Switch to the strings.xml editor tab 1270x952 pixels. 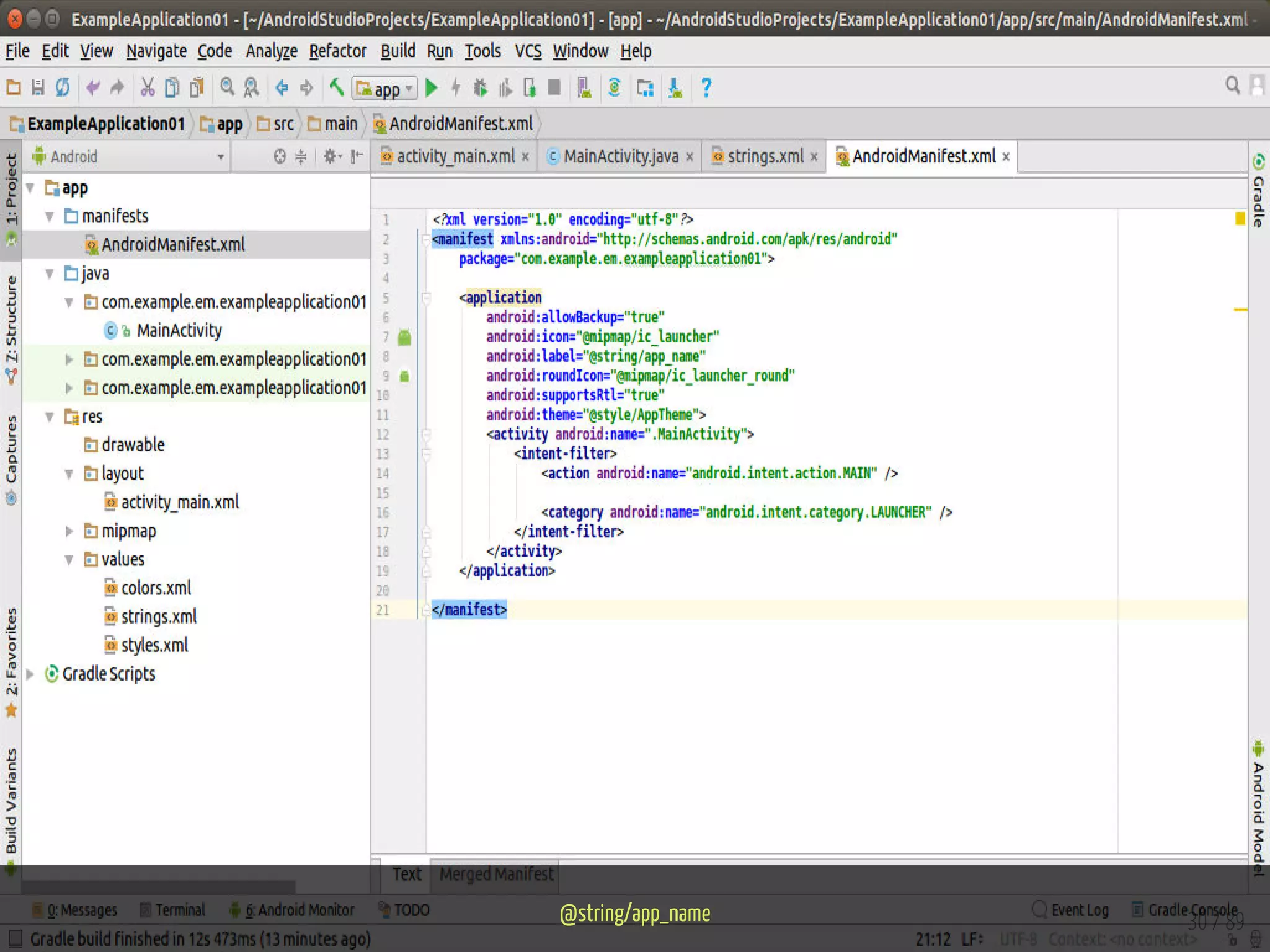[765, 156]
